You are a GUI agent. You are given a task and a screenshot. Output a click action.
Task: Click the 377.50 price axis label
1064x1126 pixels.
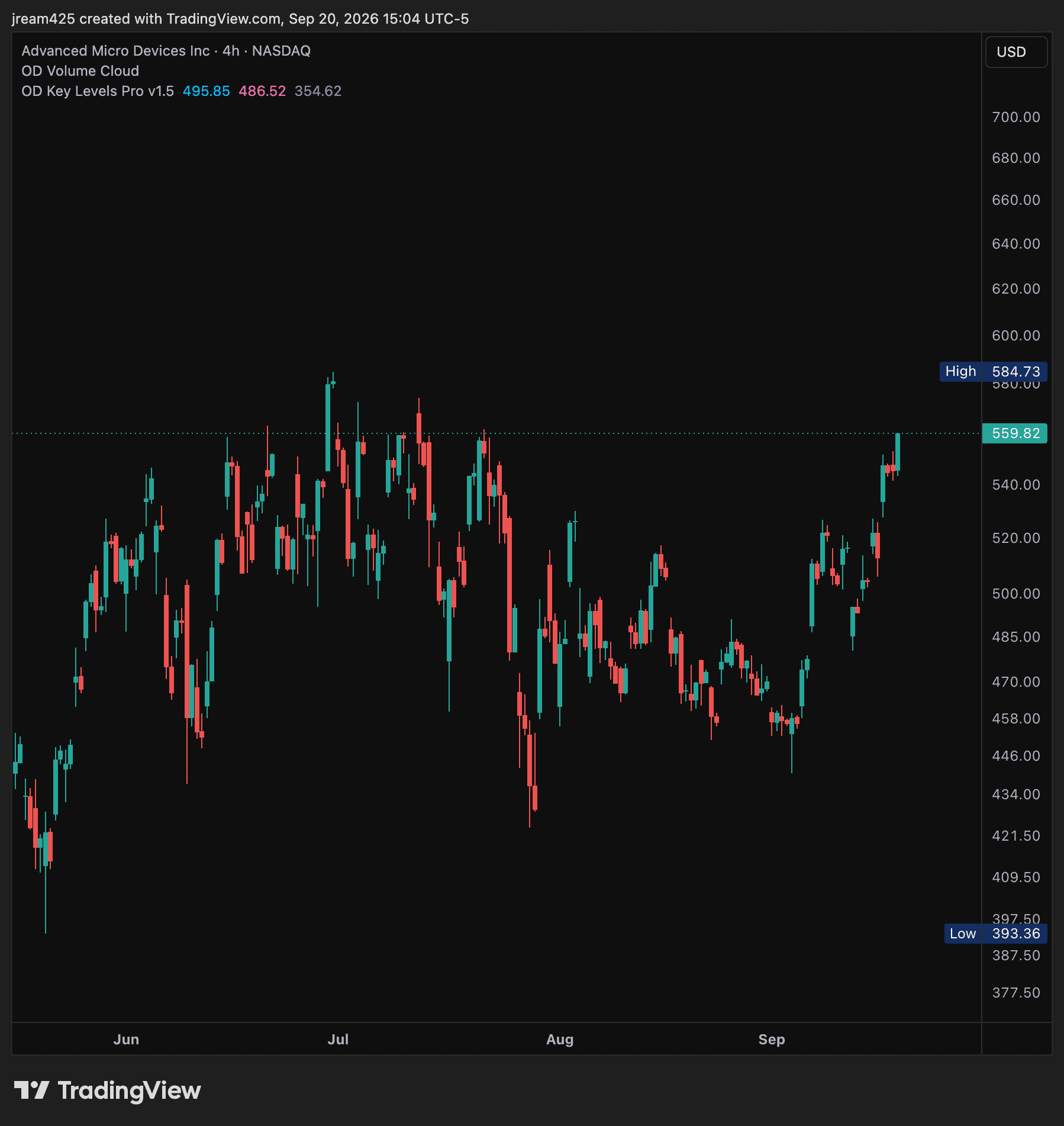(x=1016, y=993)
